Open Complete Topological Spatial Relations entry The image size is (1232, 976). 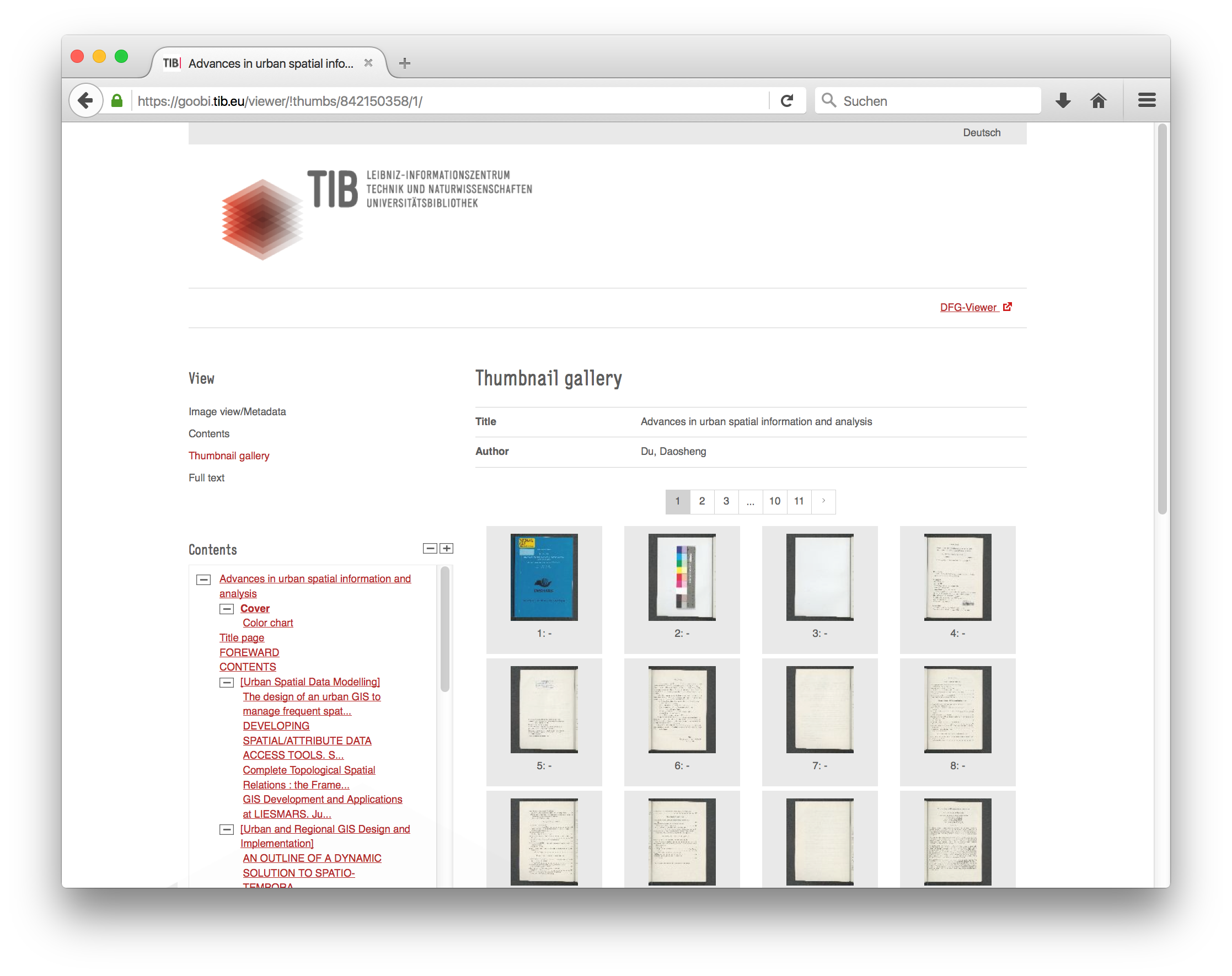pyautogui.click(x=309, y=777)
